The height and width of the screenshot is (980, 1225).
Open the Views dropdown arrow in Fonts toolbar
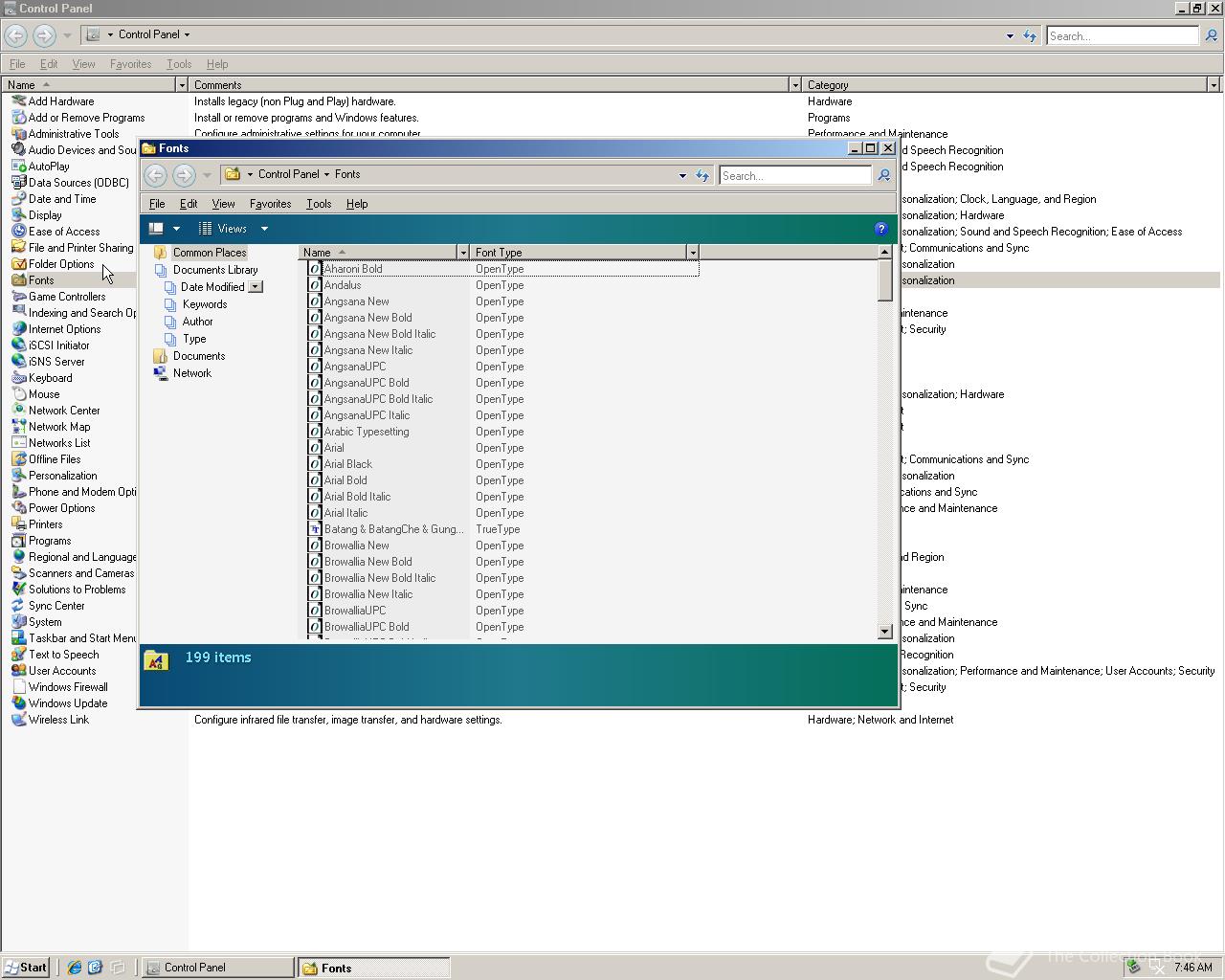coord(264,229)
